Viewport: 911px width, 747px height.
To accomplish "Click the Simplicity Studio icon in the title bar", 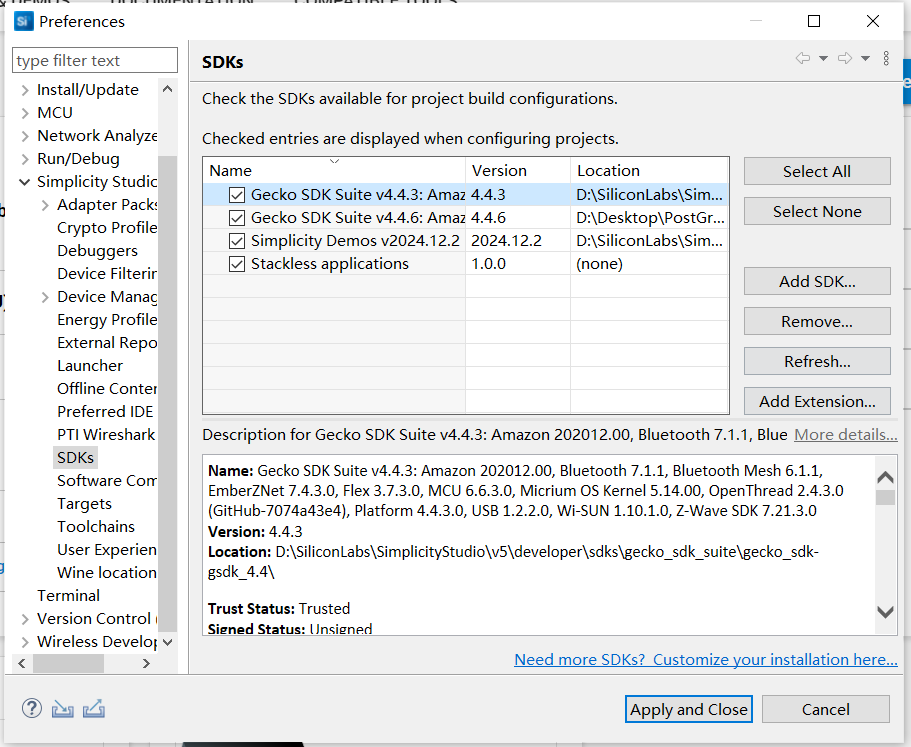I will (x=23, y=21).
